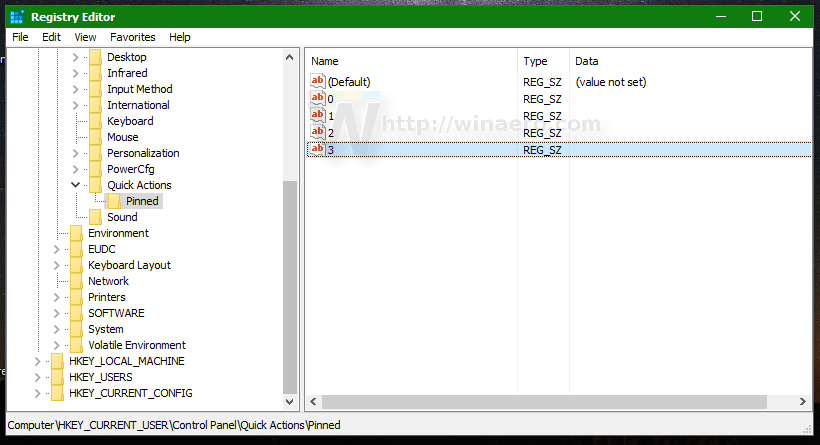Select the Volatile Environment tree label

point(137,345)
